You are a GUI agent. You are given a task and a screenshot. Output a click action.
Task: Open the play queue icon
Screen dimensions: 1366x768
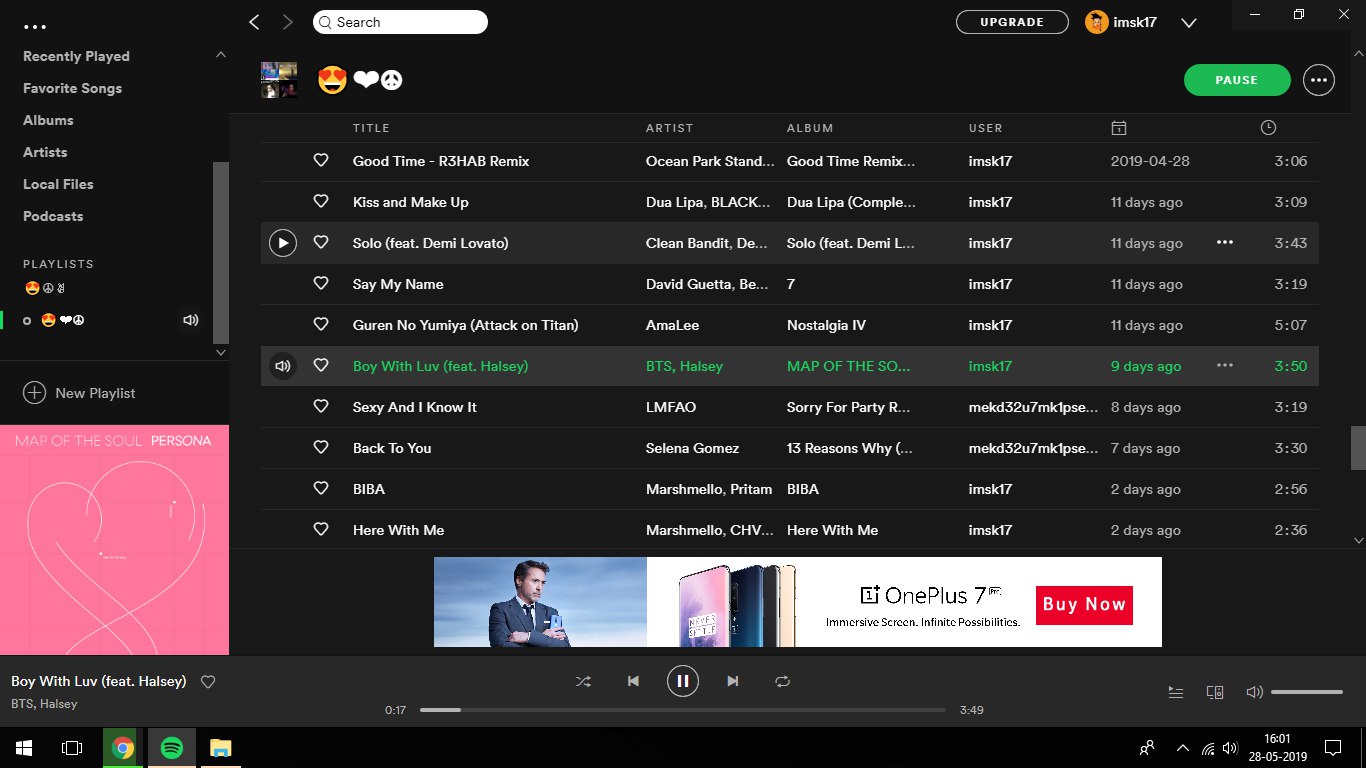point(1176,692)
